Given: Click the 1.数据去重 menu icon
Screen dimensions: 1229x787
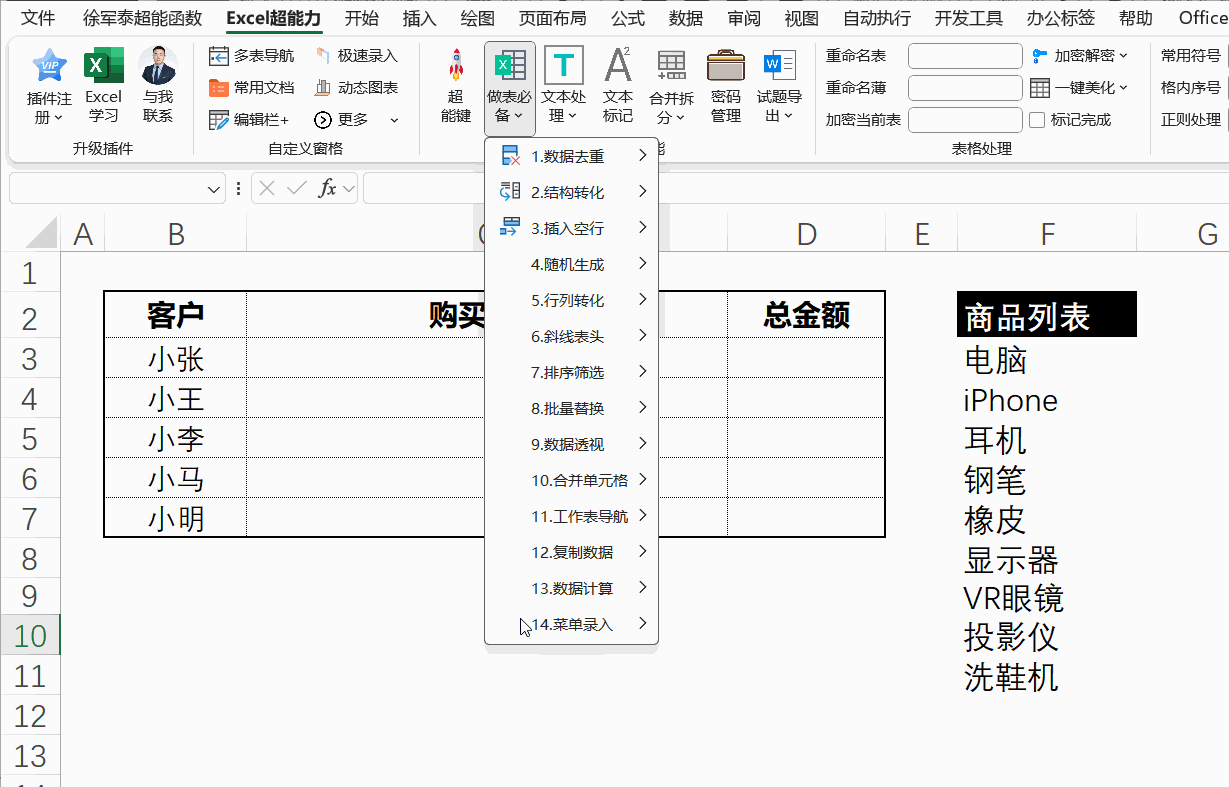Looking at the screenshot, I should [510, 156].
